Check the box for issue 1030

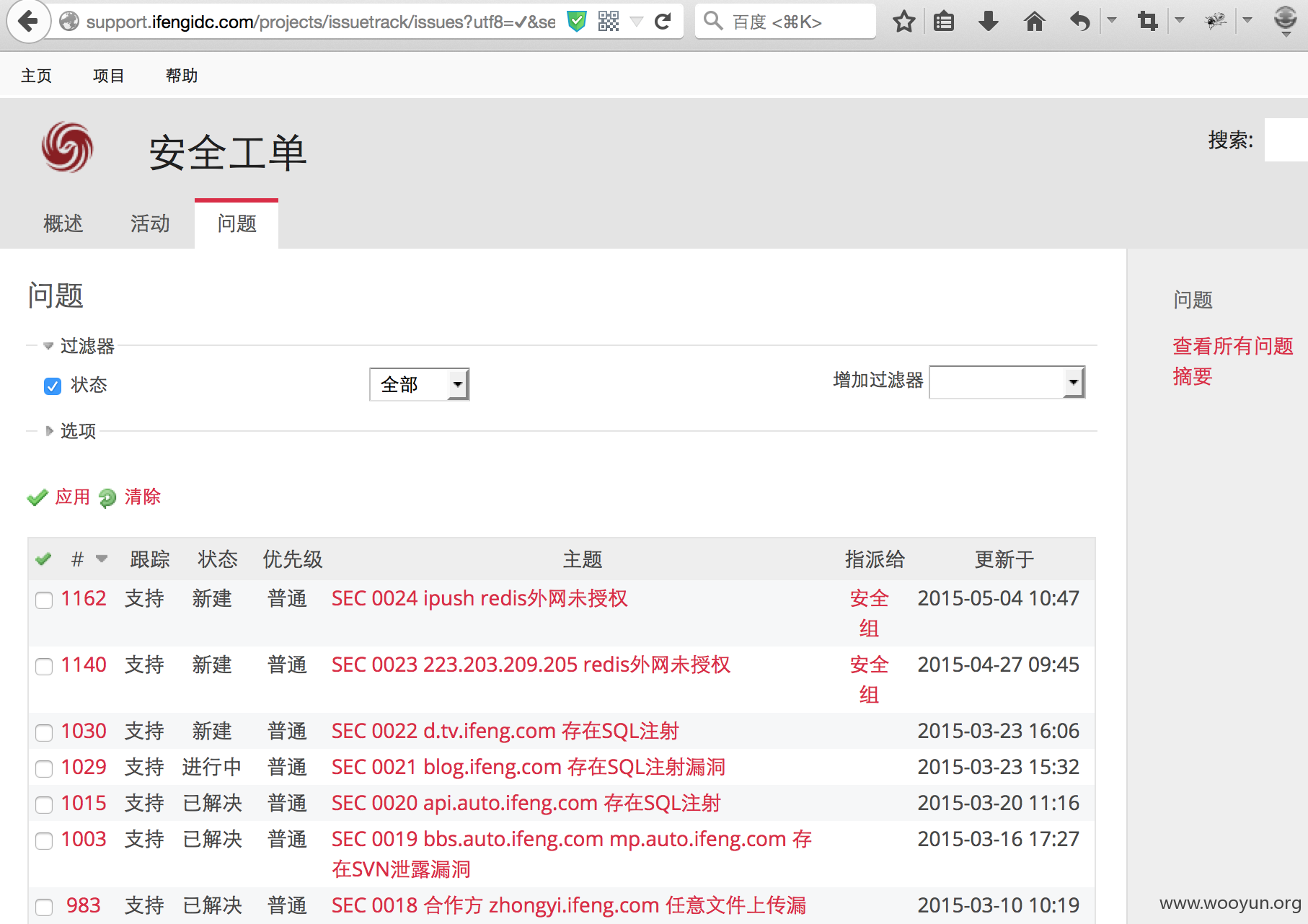44,733
